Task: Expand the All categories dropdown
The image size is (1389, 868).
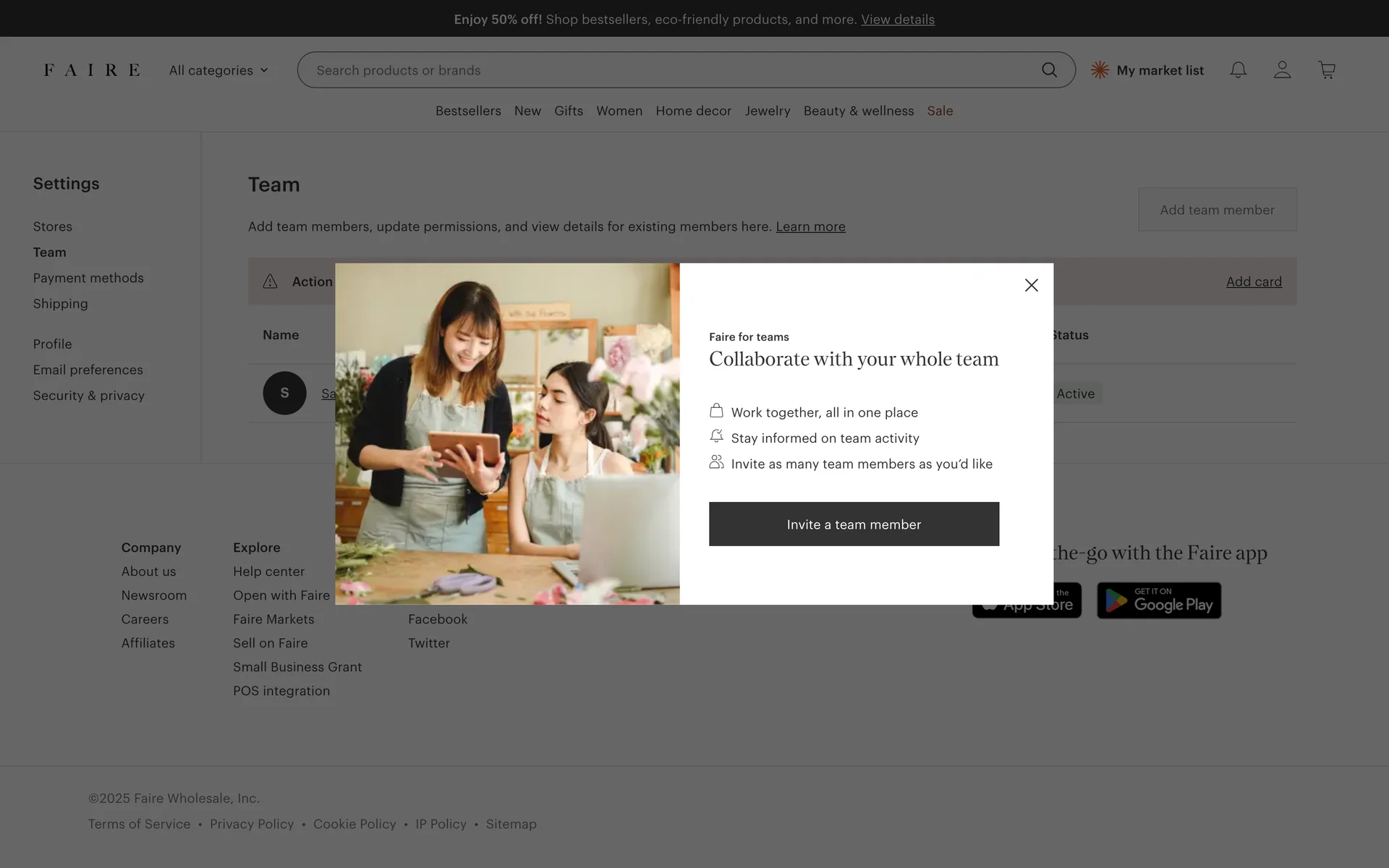Action: (218, 70)
